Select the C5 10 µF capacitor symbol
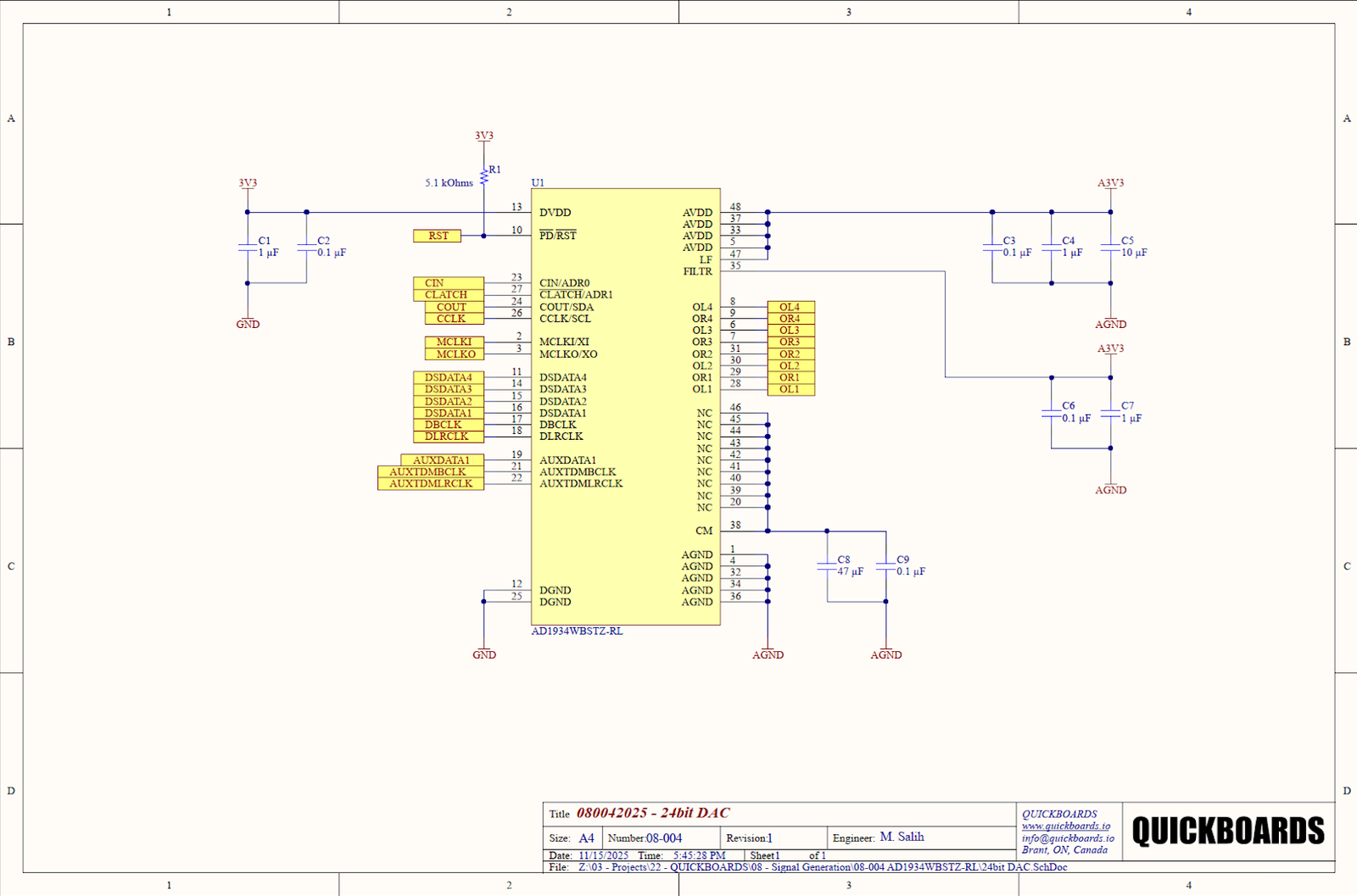This screenshot has width=1357, height=896. [x=1110, y=247]
